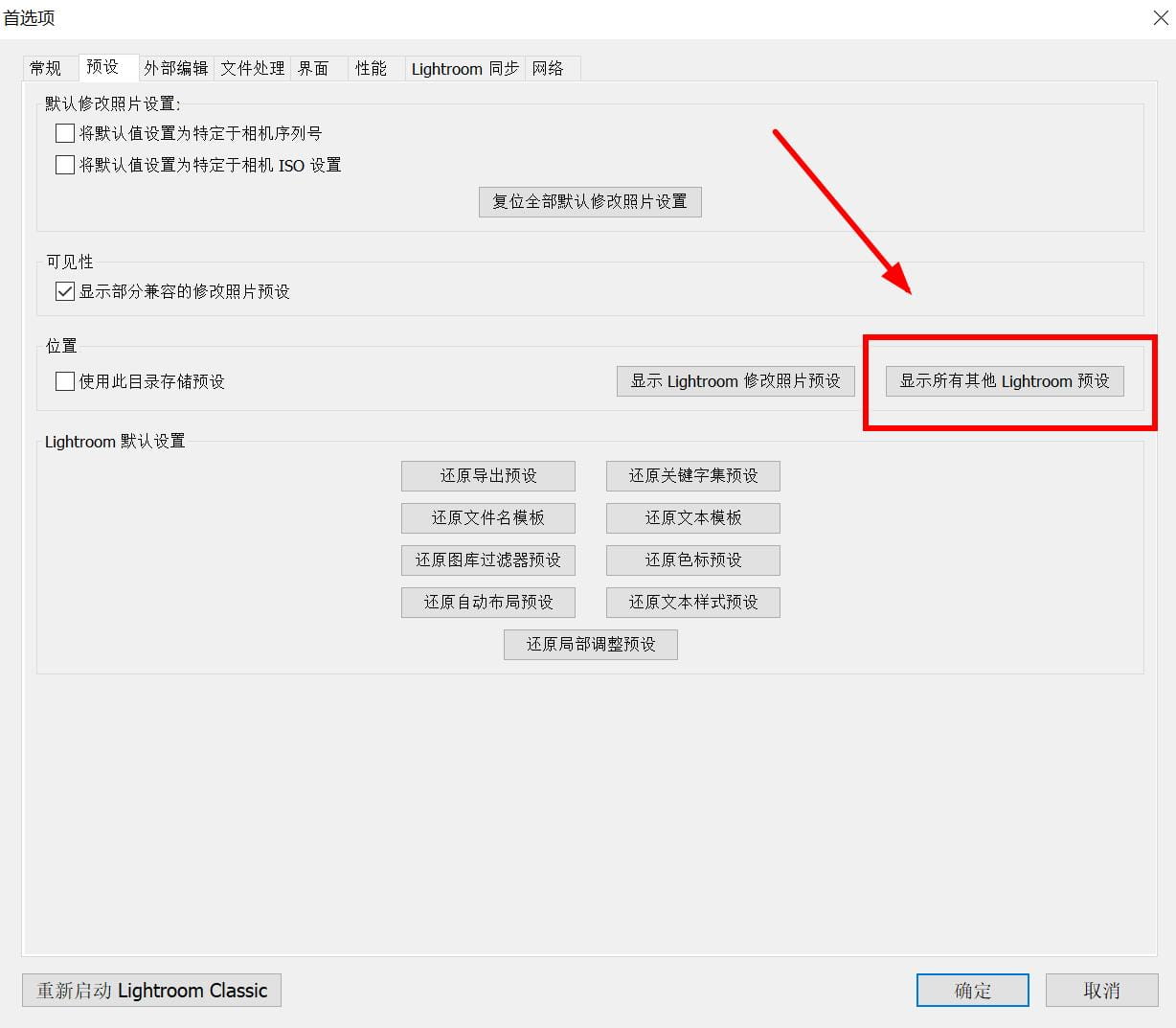Close the 首选项 dialog window

click(x=1160, y=17)
